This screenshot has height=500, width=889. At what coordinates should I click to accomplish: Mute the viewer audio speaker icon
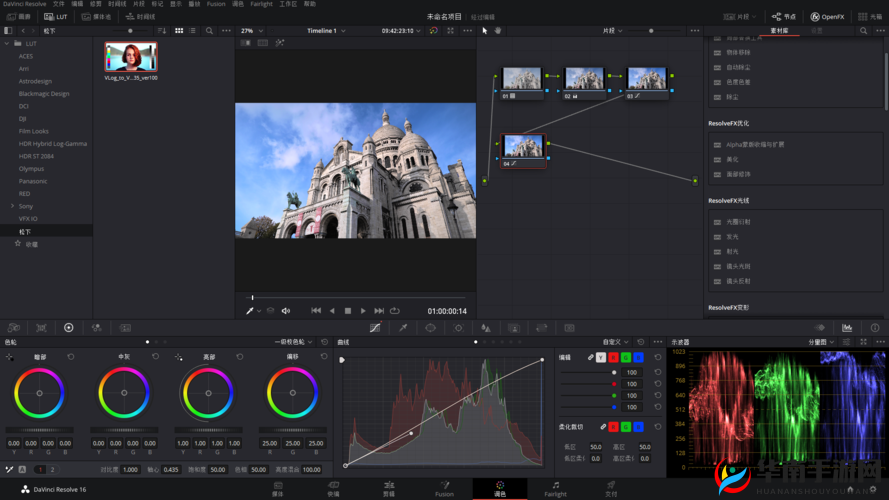285,311
